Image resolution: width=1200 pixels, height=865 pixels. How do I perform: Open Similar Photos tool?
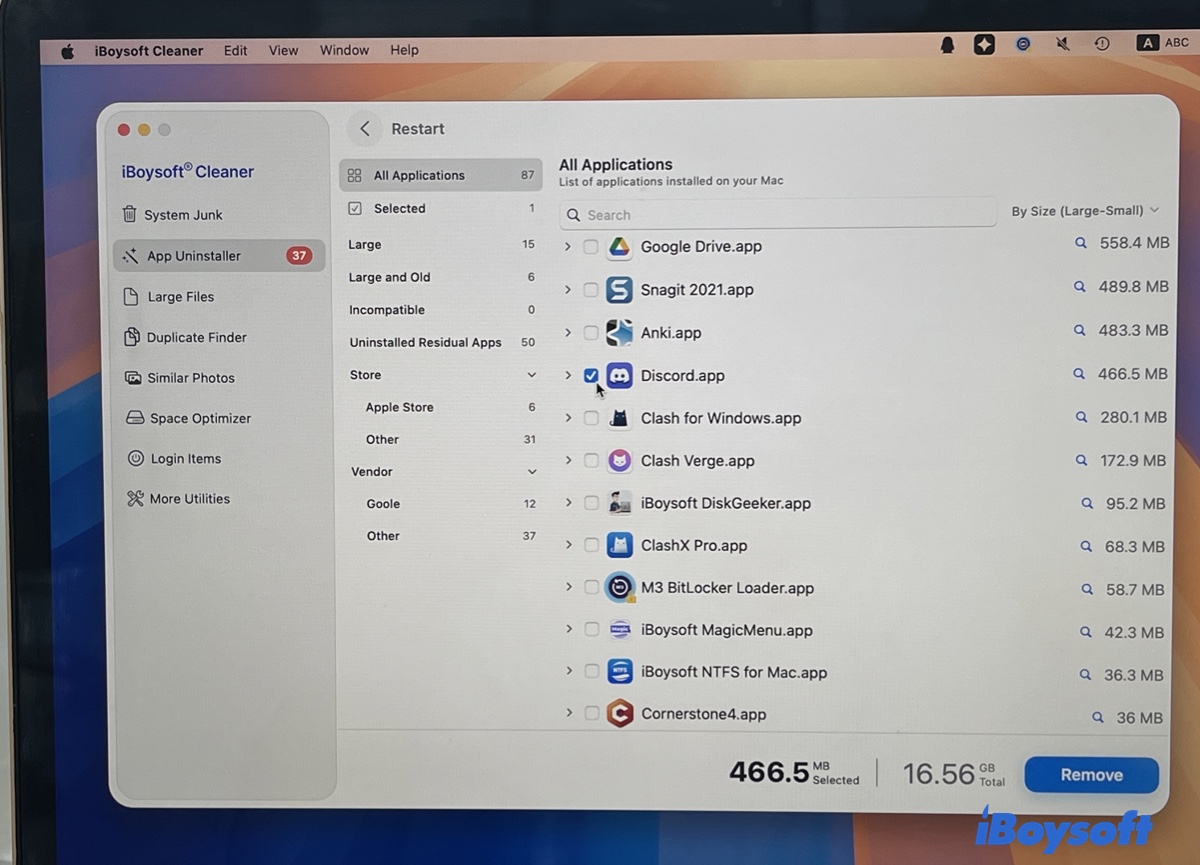(179, 378)
